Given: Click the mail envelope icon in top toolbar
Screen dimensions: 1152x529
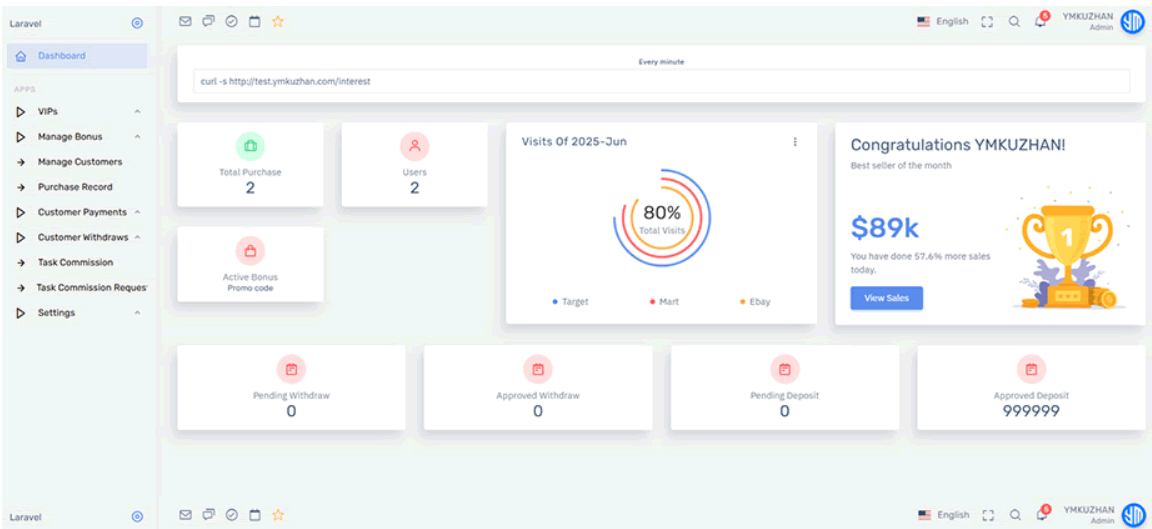Looking at the screenshot, I should [x=185, y=21].
